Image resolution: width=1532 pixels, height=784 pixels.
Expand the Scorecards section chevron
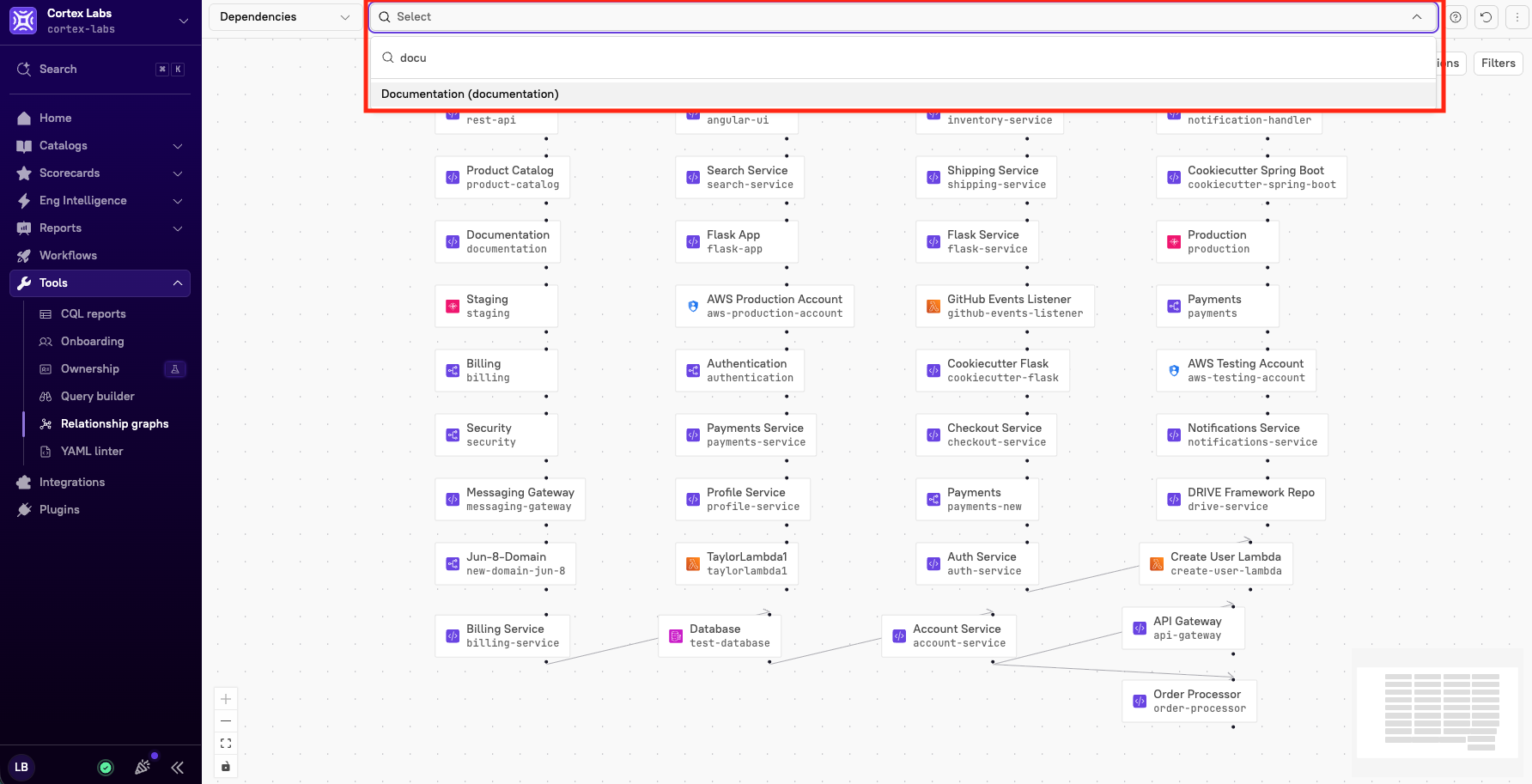pos(178,173)
